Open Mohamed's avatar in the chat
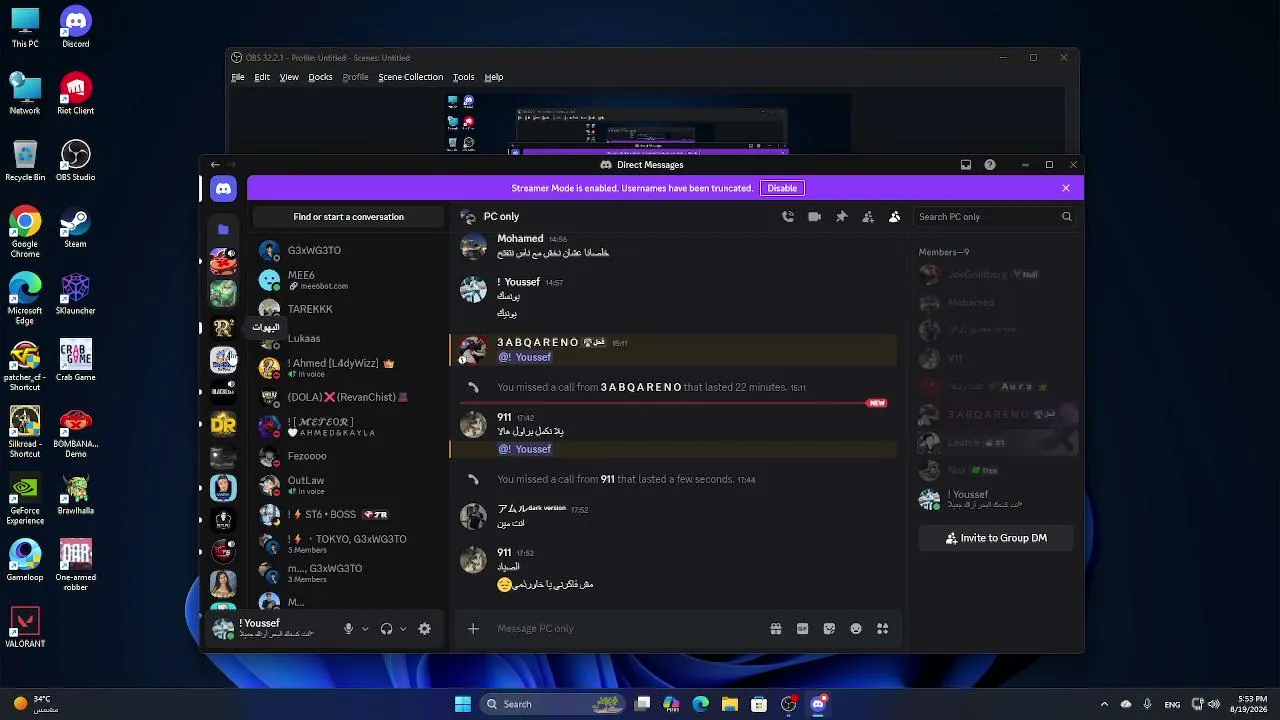This screenshot has width=1280, height=720. coord(473,246)
